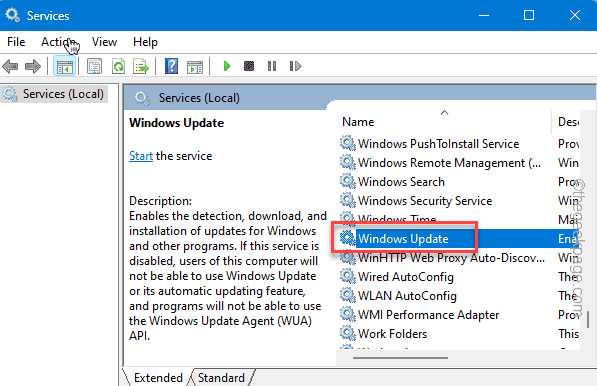Click the Start the service link

(141, 156)
